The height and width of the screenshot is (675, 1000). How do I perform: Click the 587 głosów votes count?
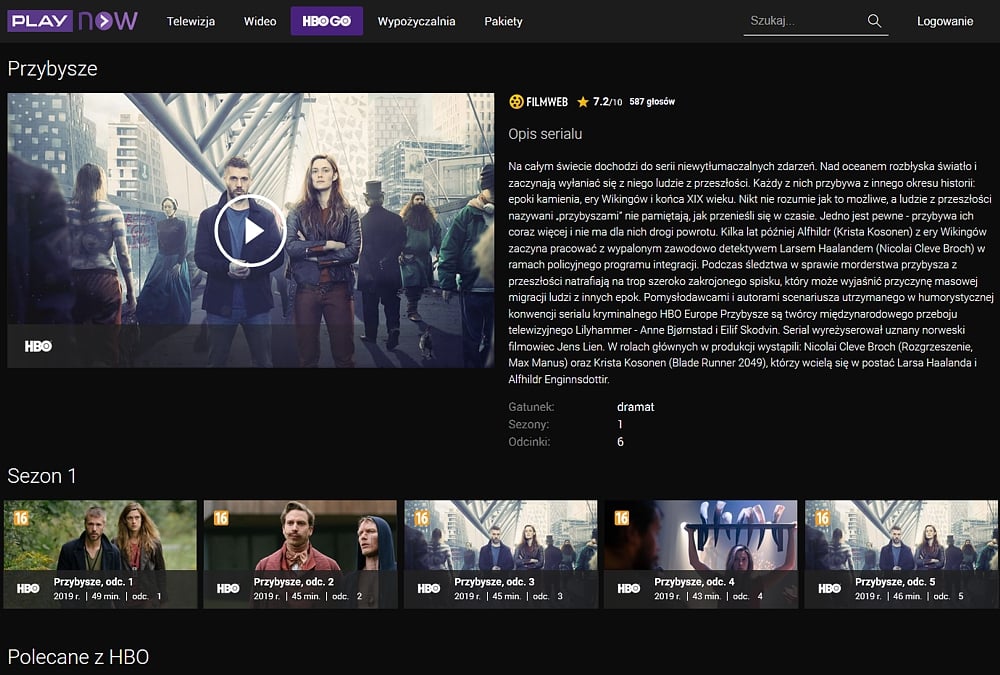point(652,102)
